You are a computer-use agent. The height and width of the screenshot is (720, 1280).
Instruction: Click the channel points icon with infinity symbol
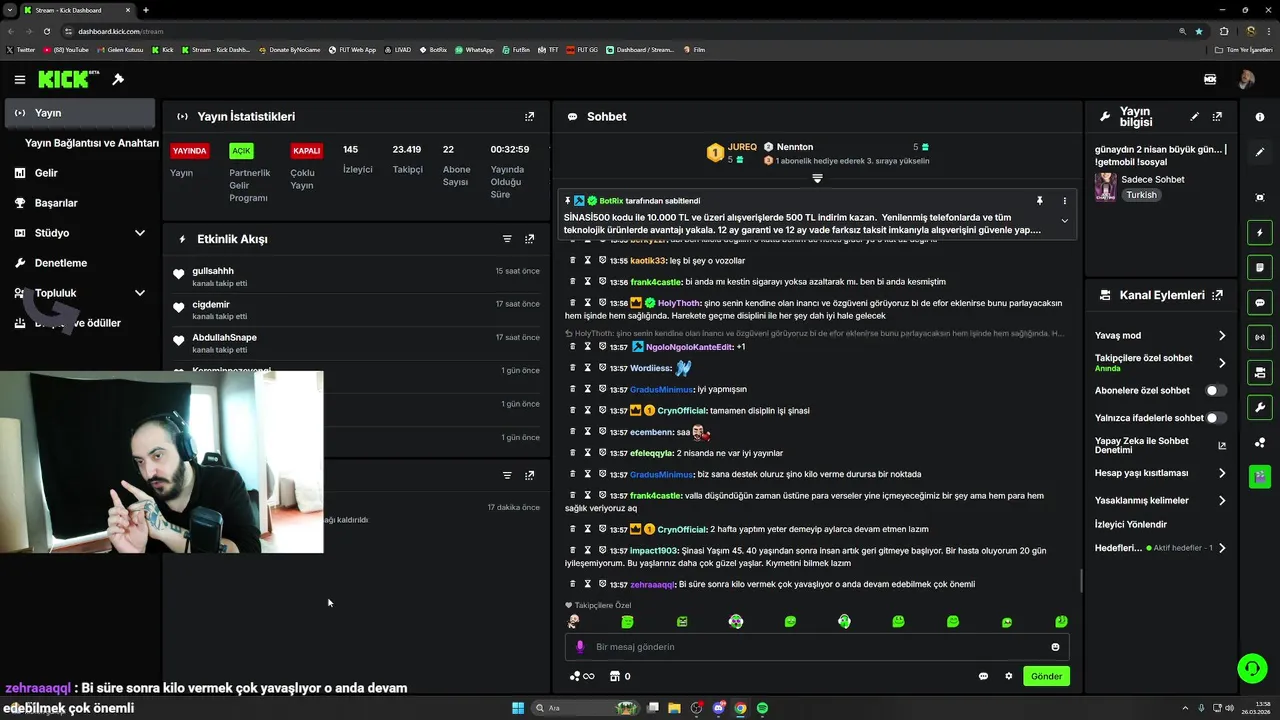(582, 676)
